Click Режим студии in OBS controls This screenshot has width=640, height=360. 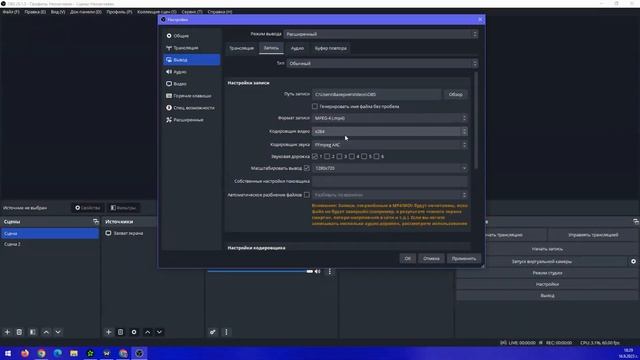coord(547,273)
